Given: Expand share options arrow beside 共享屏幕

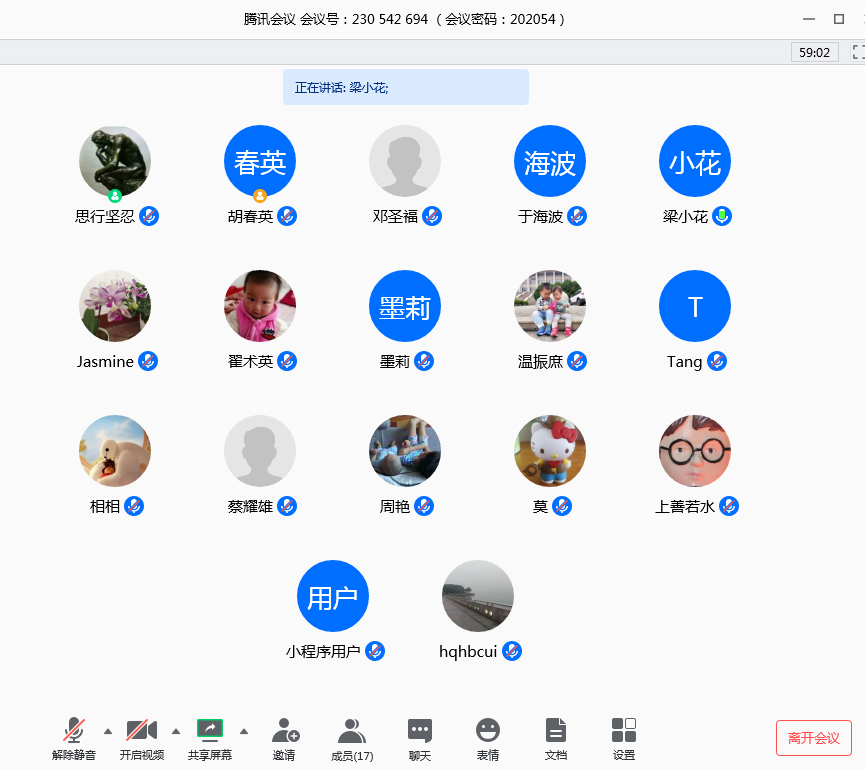Looking at the screenshot, I should (244, 731).
